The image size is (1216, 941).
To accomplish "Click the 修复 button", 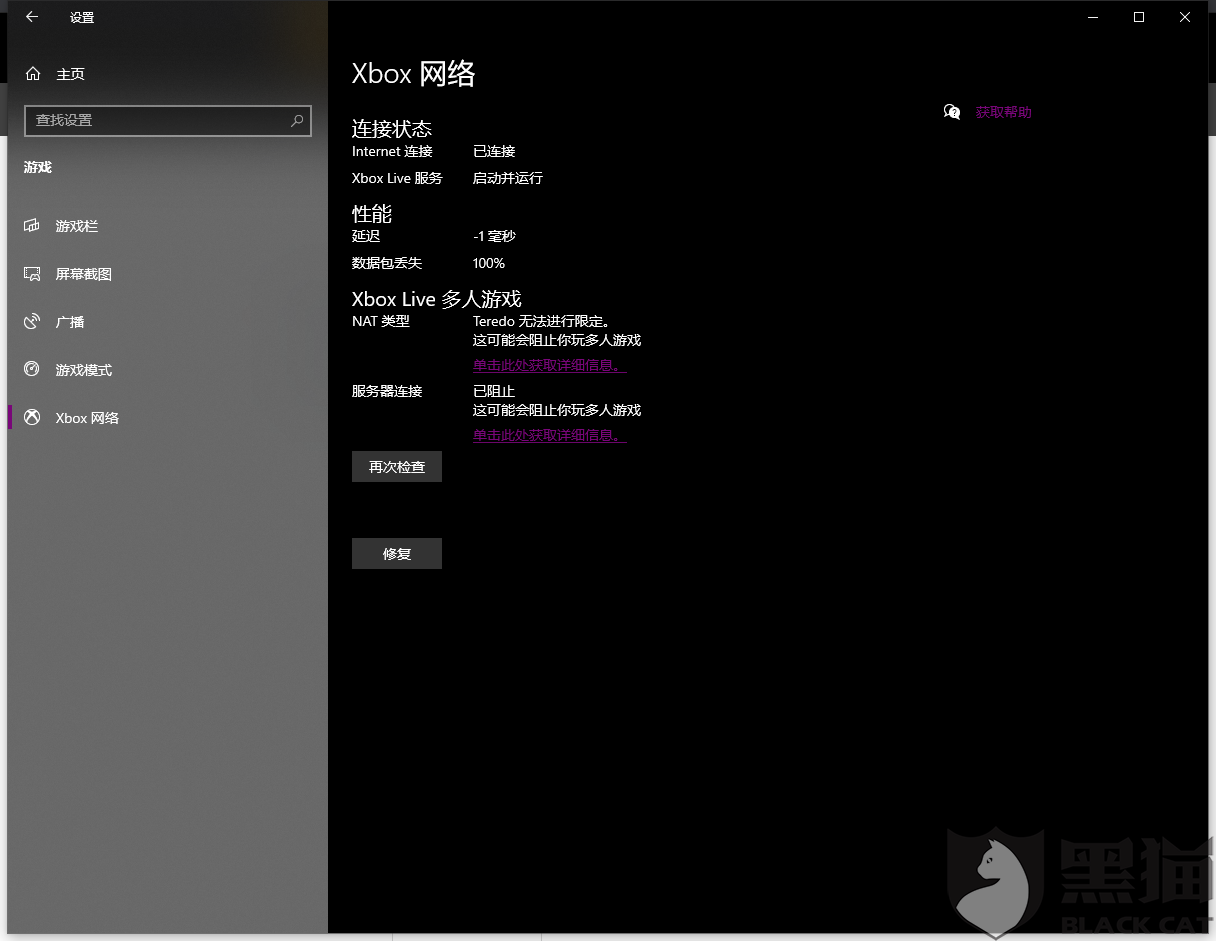I will [397, 554].
